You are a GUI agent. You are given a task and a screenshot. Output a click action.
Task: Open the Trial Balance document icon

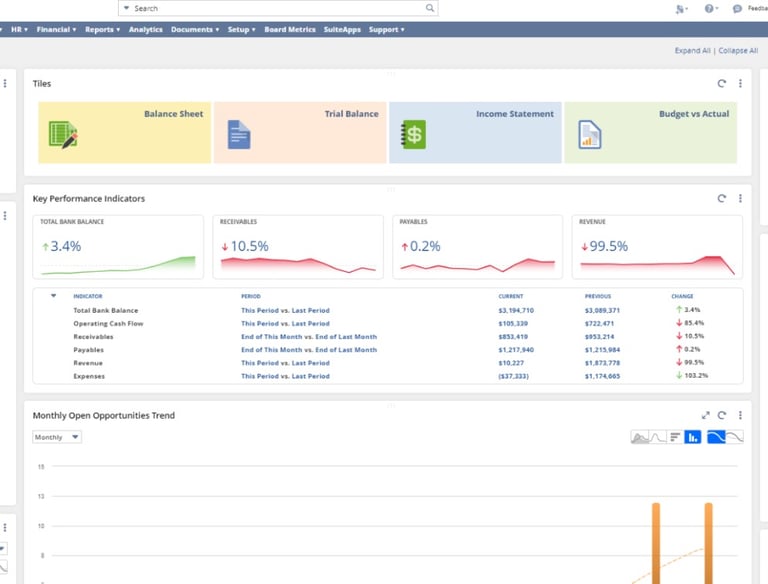239,134
